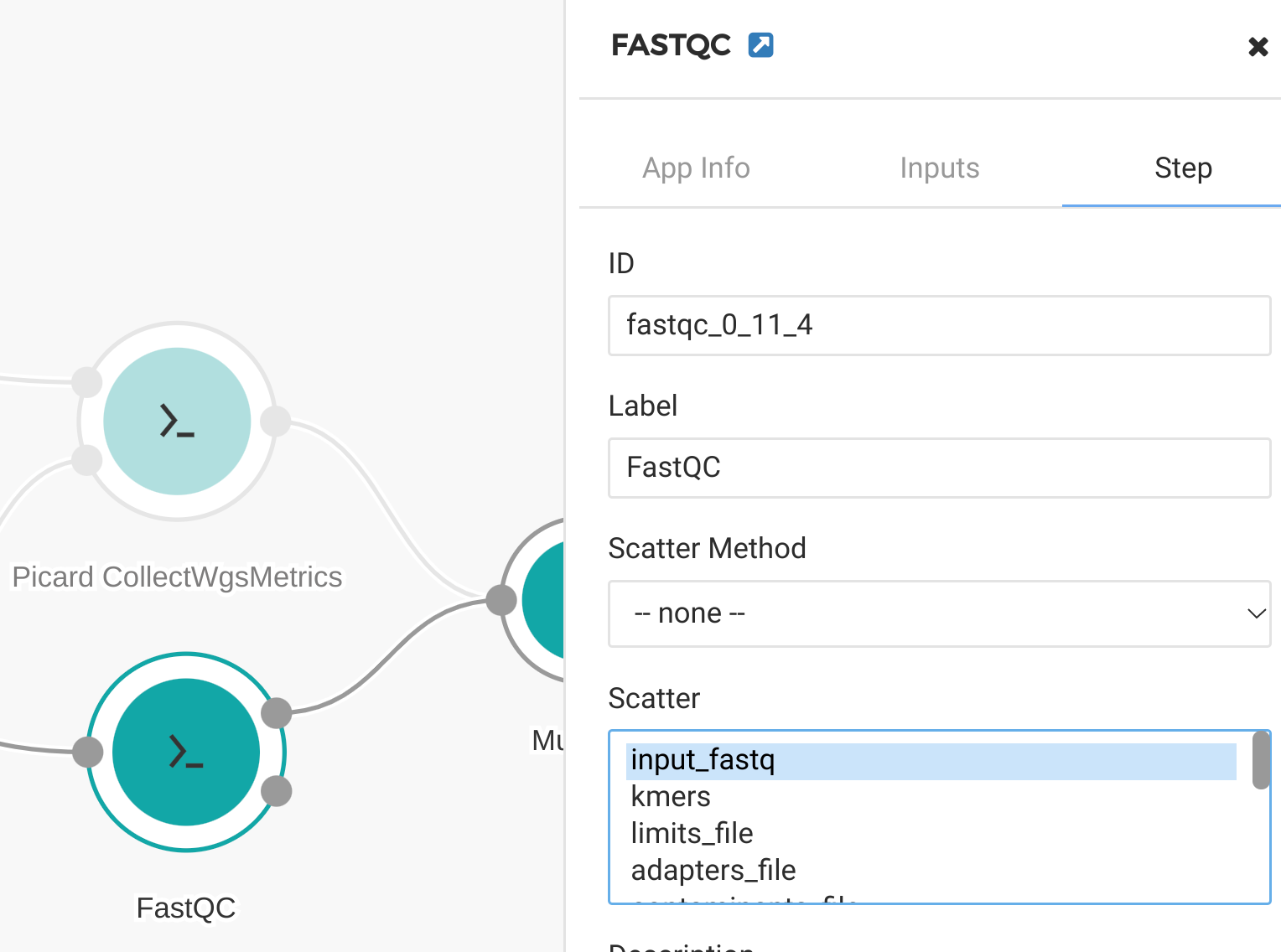The image size is (1281, 952).
Task: Click Picard CollectWgsMetrics lower input port
Action: (x=86, y=459)
